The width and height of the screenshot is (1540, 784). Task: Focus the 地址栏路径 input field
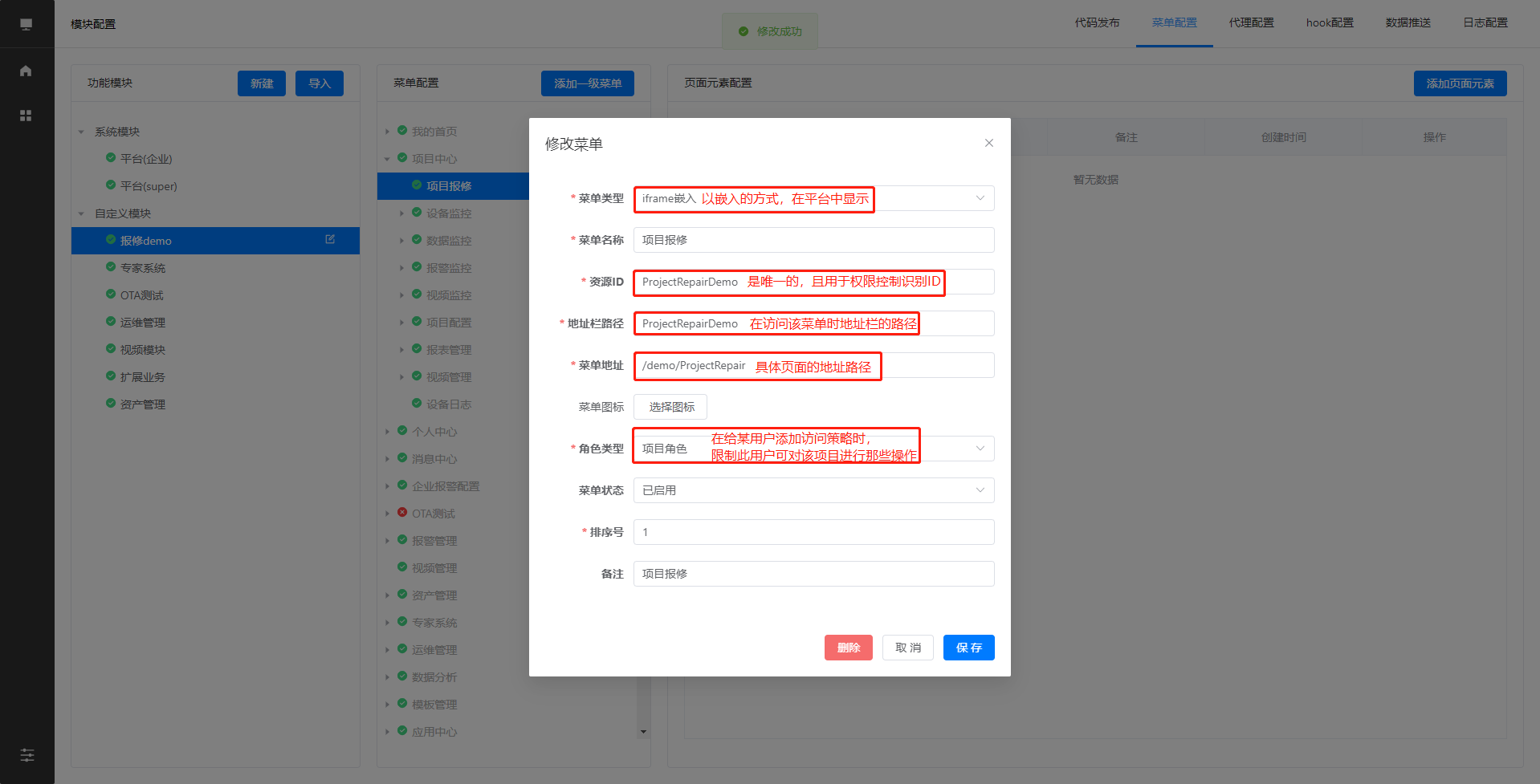point(813,323)
